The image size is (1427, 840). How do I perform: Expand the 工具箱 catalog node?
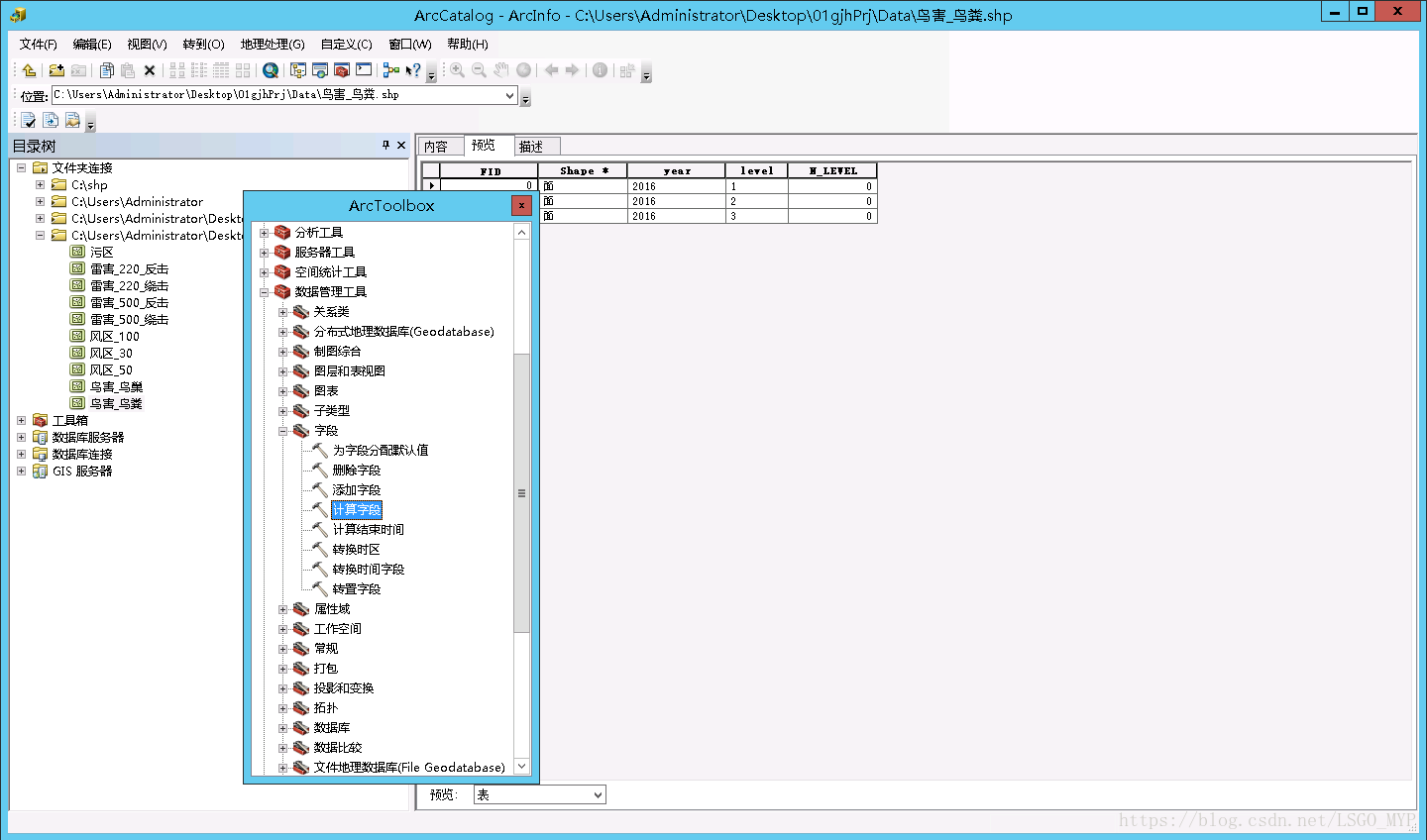coord(22,420)
